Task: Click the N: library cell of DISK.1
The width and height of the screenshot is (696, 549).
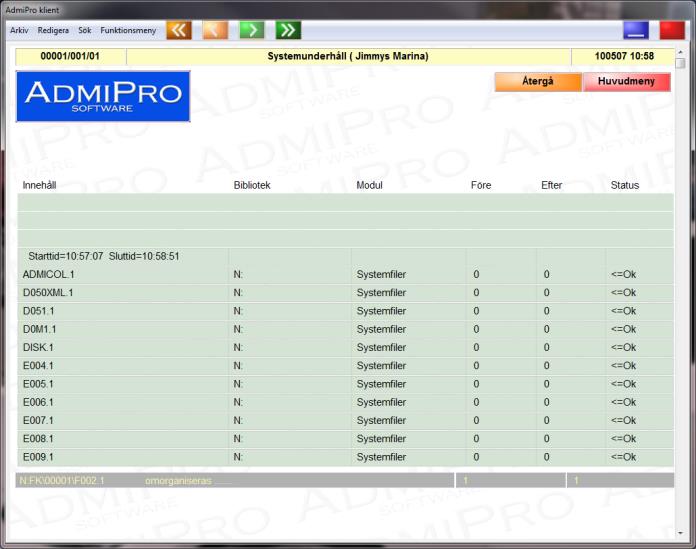Action: click(238, 347)
